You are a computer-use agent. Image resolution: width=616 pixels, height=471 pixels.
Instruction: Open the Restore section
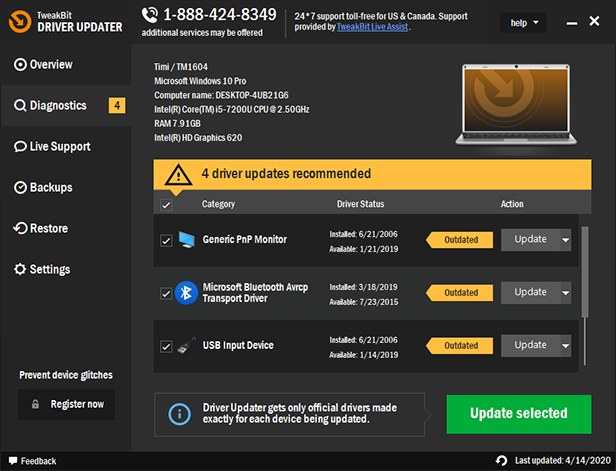point(66,228)
